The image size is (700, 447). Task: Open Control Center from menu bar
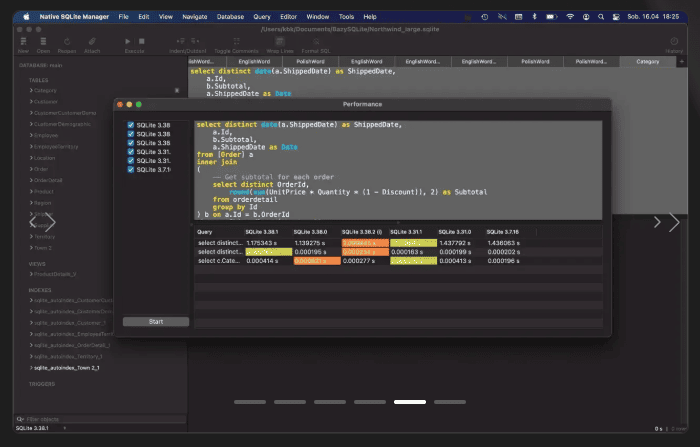tap(616, 17)
